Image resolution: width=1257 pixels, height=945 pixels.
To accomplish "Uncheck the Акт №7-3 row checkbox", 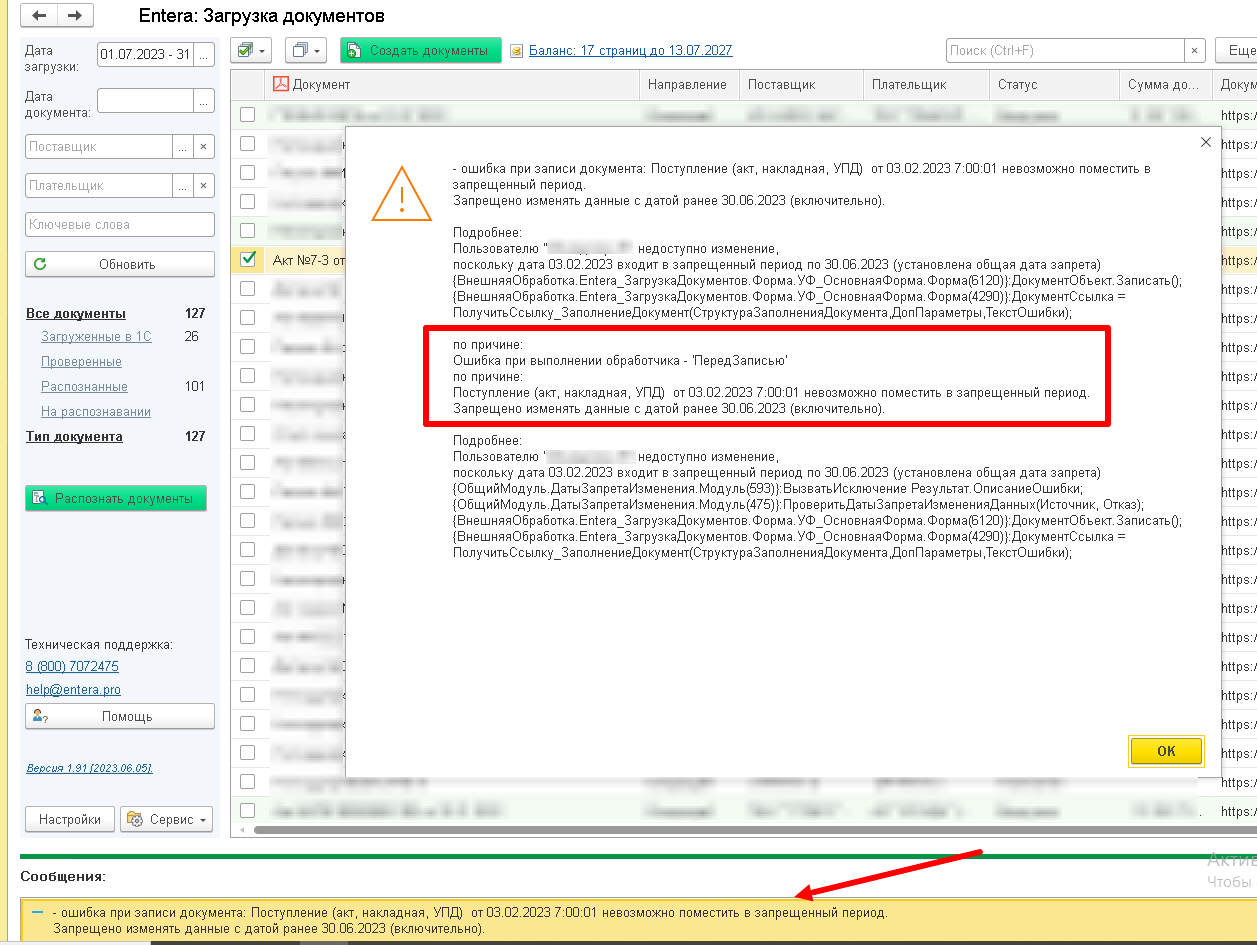I will pos(248,259).
